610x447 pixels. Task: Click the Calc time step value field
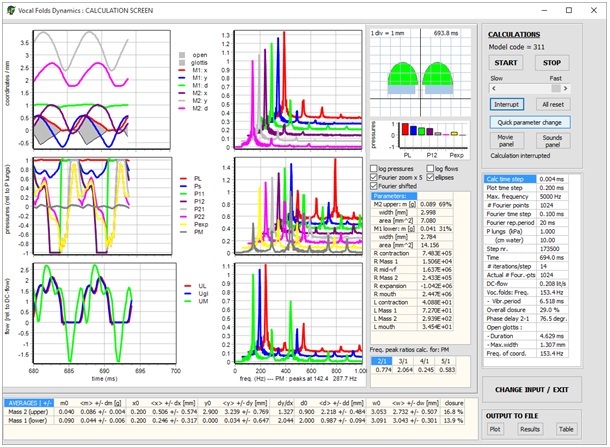pyautogui.click(x=552, y=179)
